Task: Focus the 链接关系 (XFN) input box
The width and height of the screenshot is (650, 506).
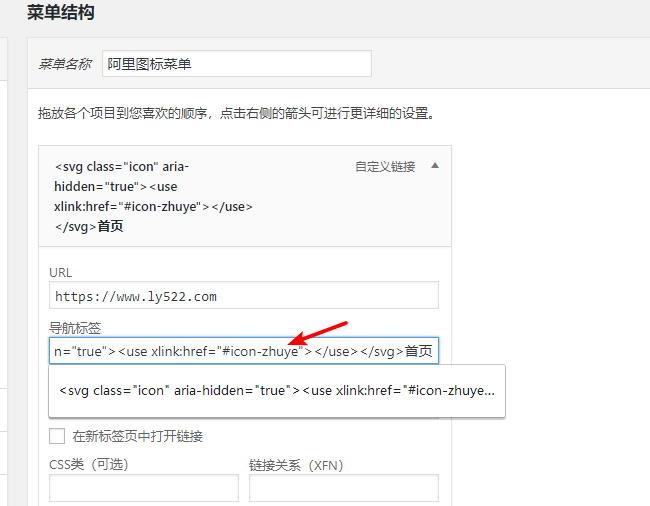Action: [343, 488]
